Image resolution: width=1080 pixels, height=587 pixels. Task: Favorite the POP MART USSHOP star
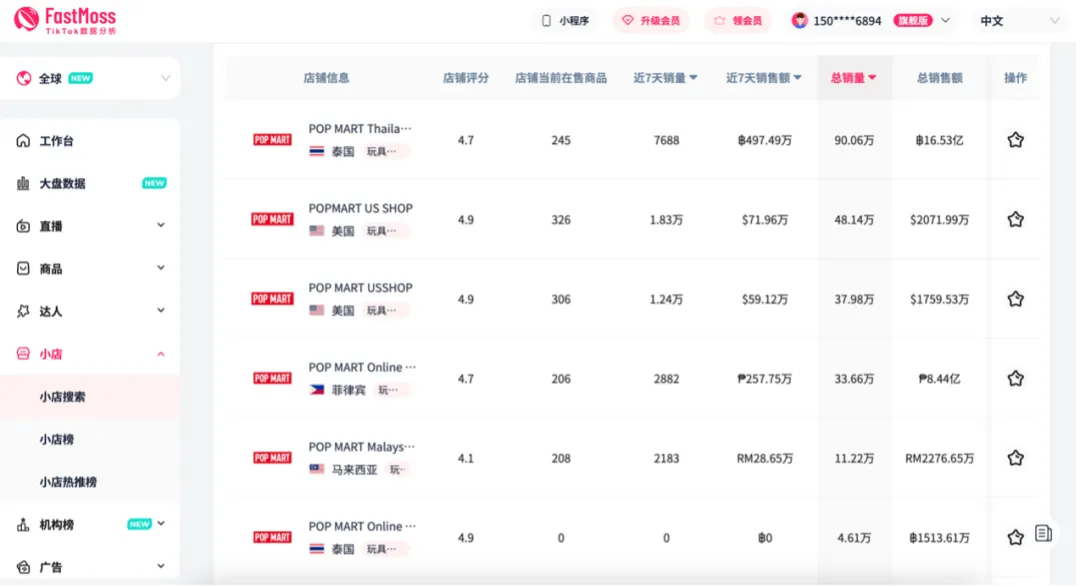coord(1016,300)
